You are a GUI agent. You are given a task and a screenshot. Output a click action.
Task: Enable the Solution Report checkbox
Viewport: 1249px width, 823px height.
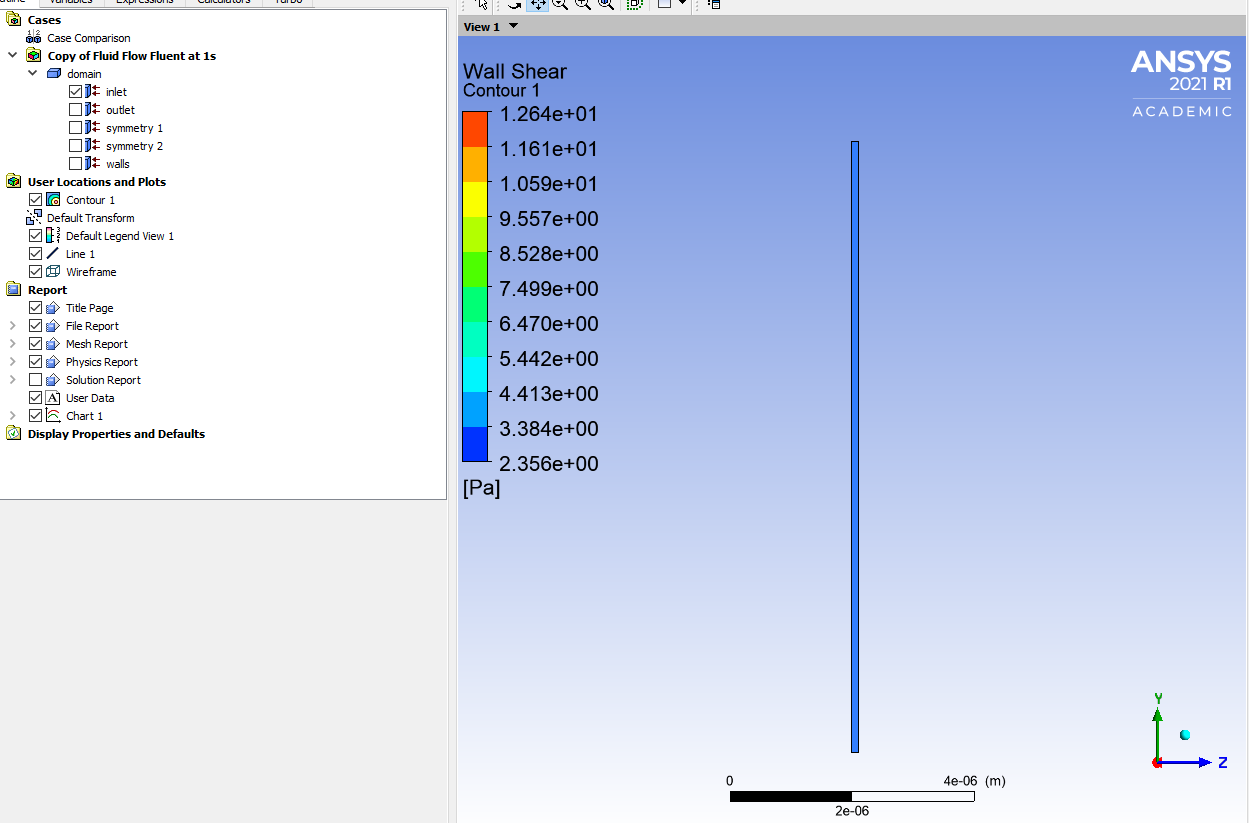(36, 380)
